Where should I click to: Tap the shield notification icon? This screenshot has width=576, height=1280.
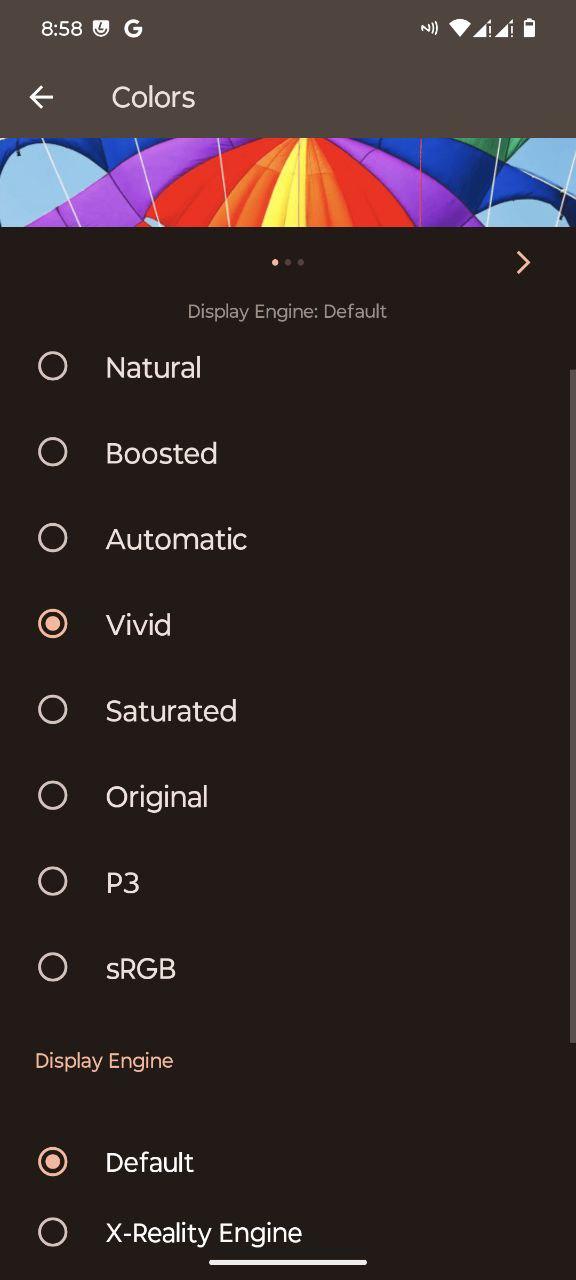tap(101, 29)
